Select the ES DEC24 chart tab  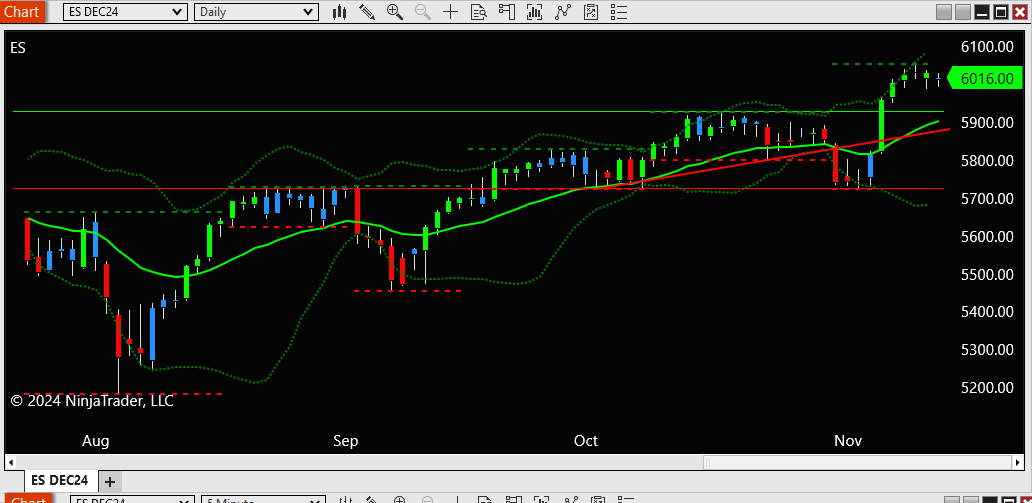(60, 481)
